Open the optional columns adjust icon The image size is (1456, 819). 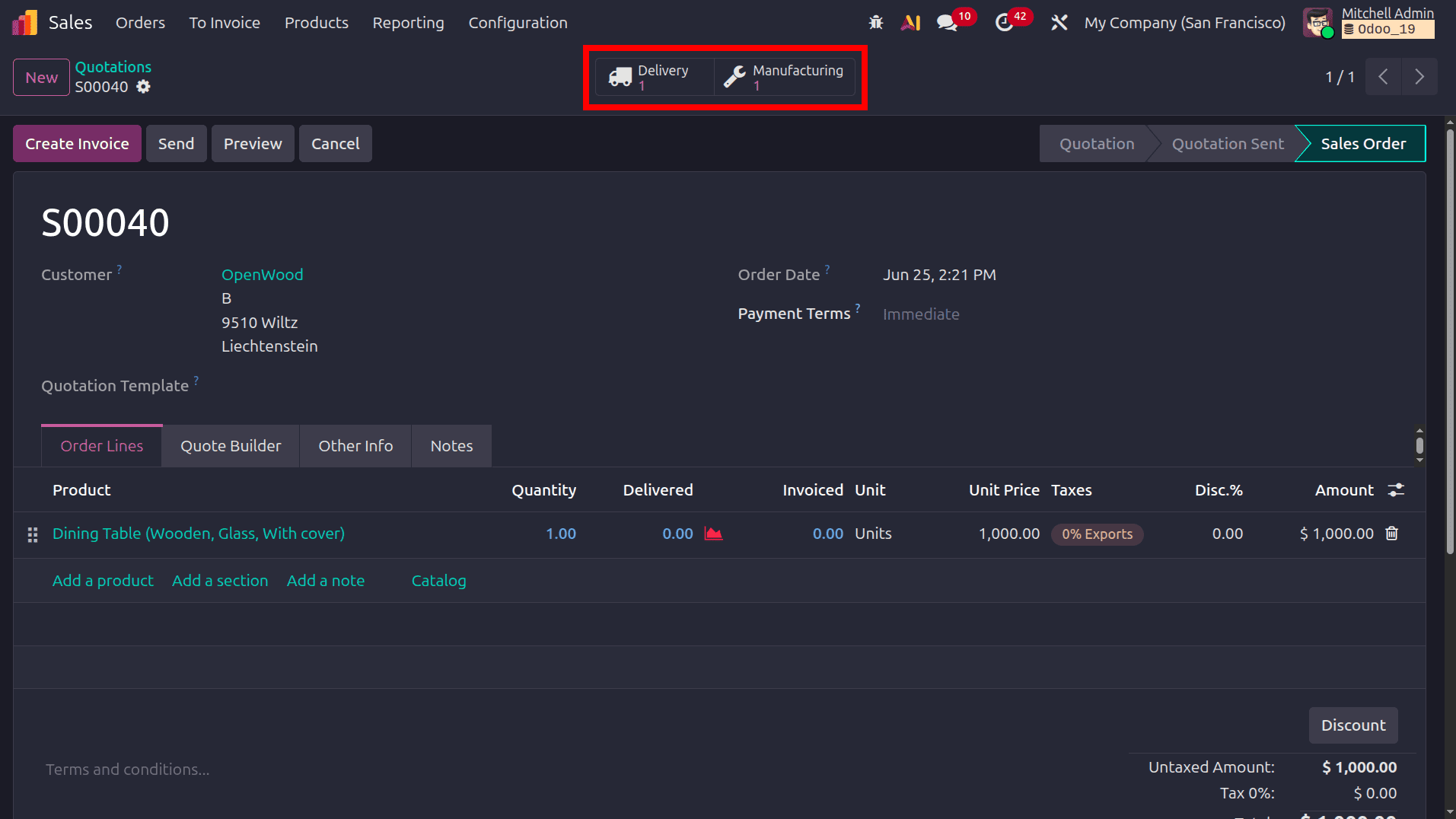click(x=1396, y=490)
